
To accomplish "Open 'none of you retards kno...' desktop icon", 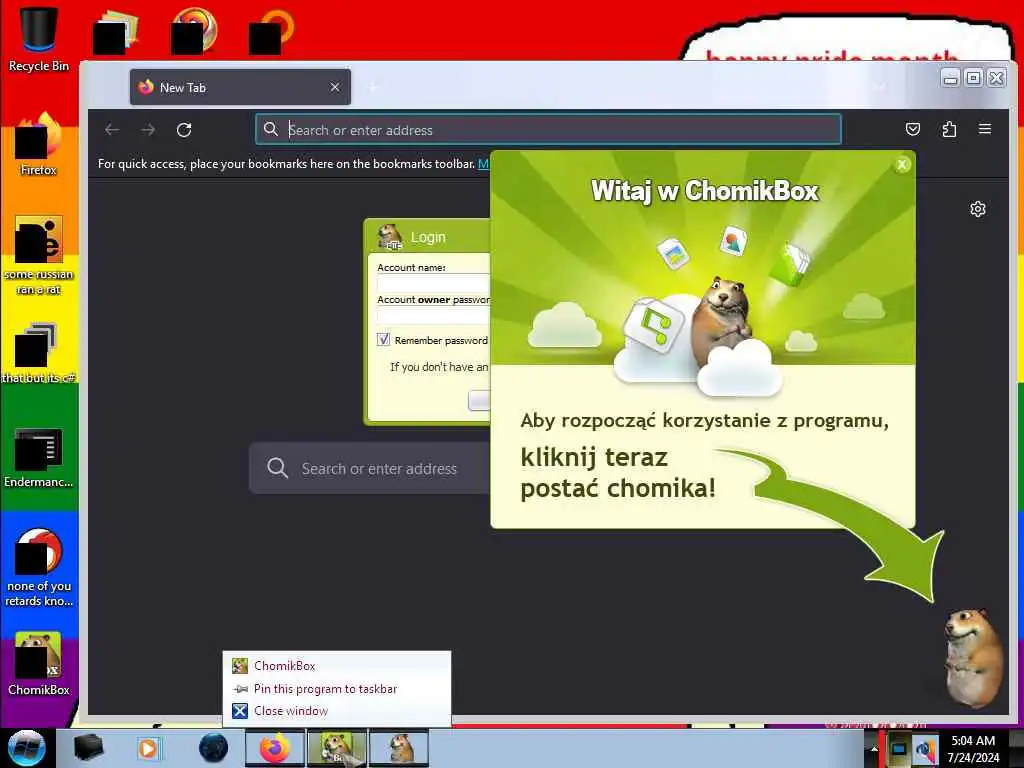I will (x=39, y=567).
